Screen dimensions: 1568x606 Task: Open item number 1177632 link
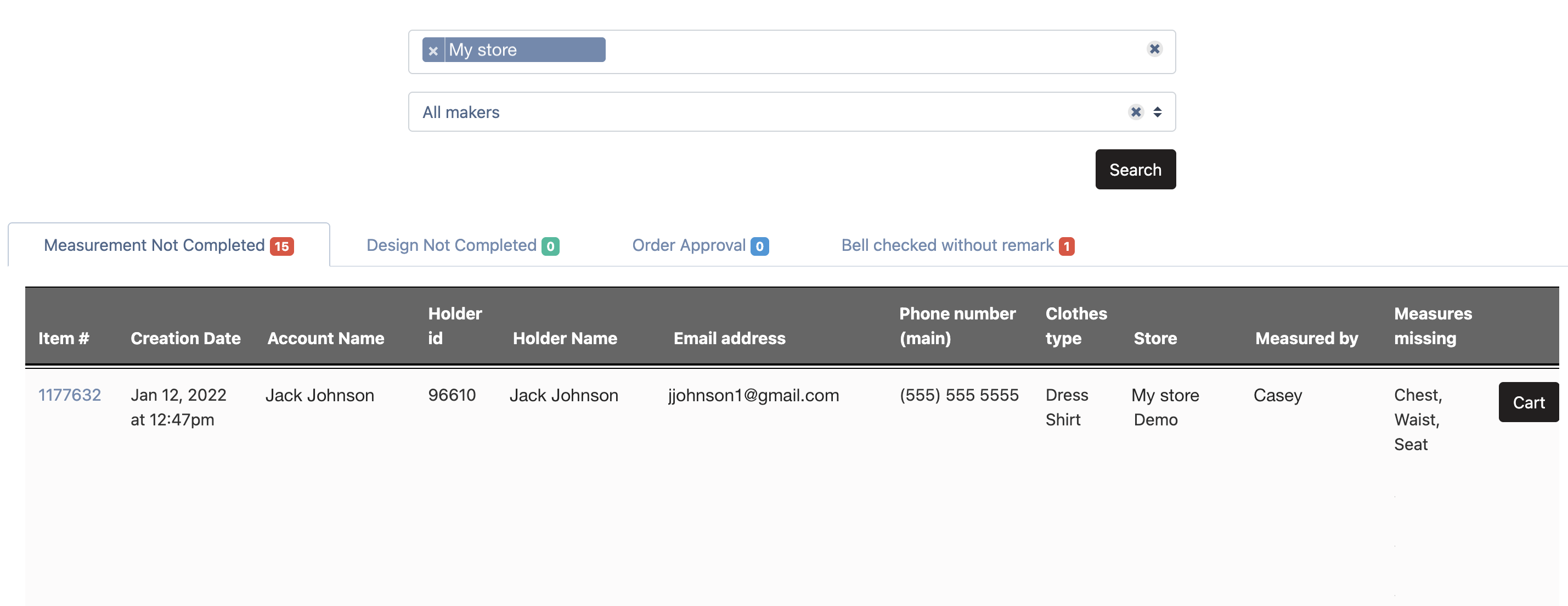69,395
